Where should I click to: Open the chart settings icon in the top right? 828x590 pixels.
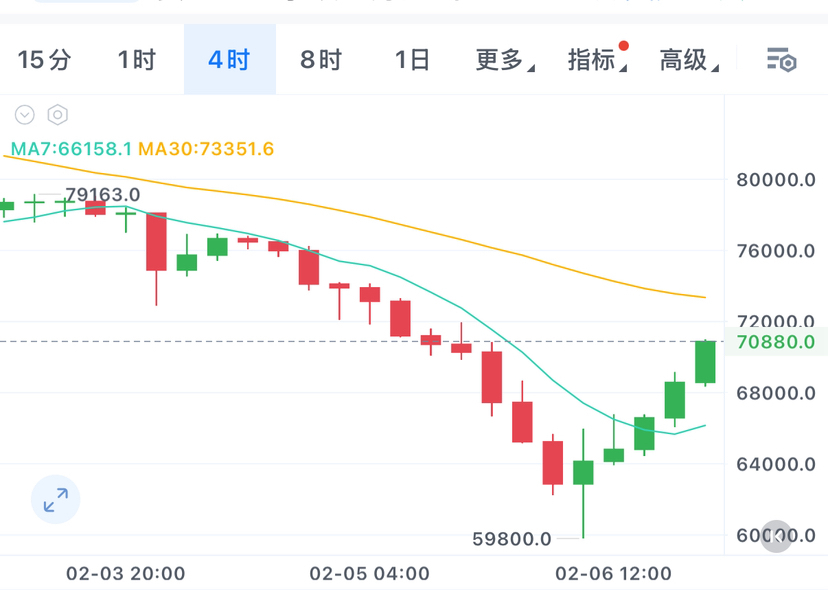point(781,60)
